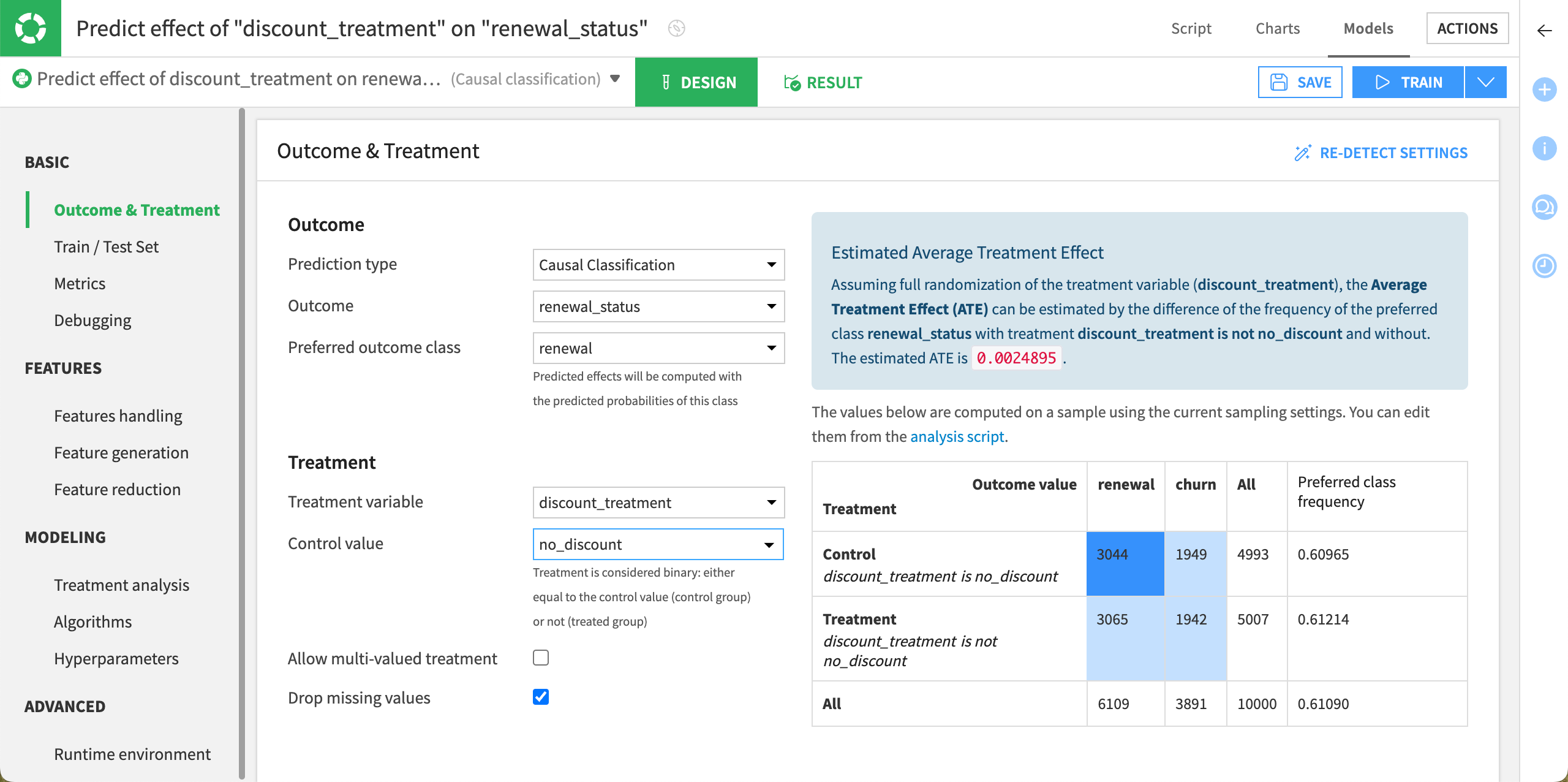The width and height of the screenshot is (1568, 782).
Task: Click the causal classification flask icon near DESIGN
Action: tap(668, 82)
